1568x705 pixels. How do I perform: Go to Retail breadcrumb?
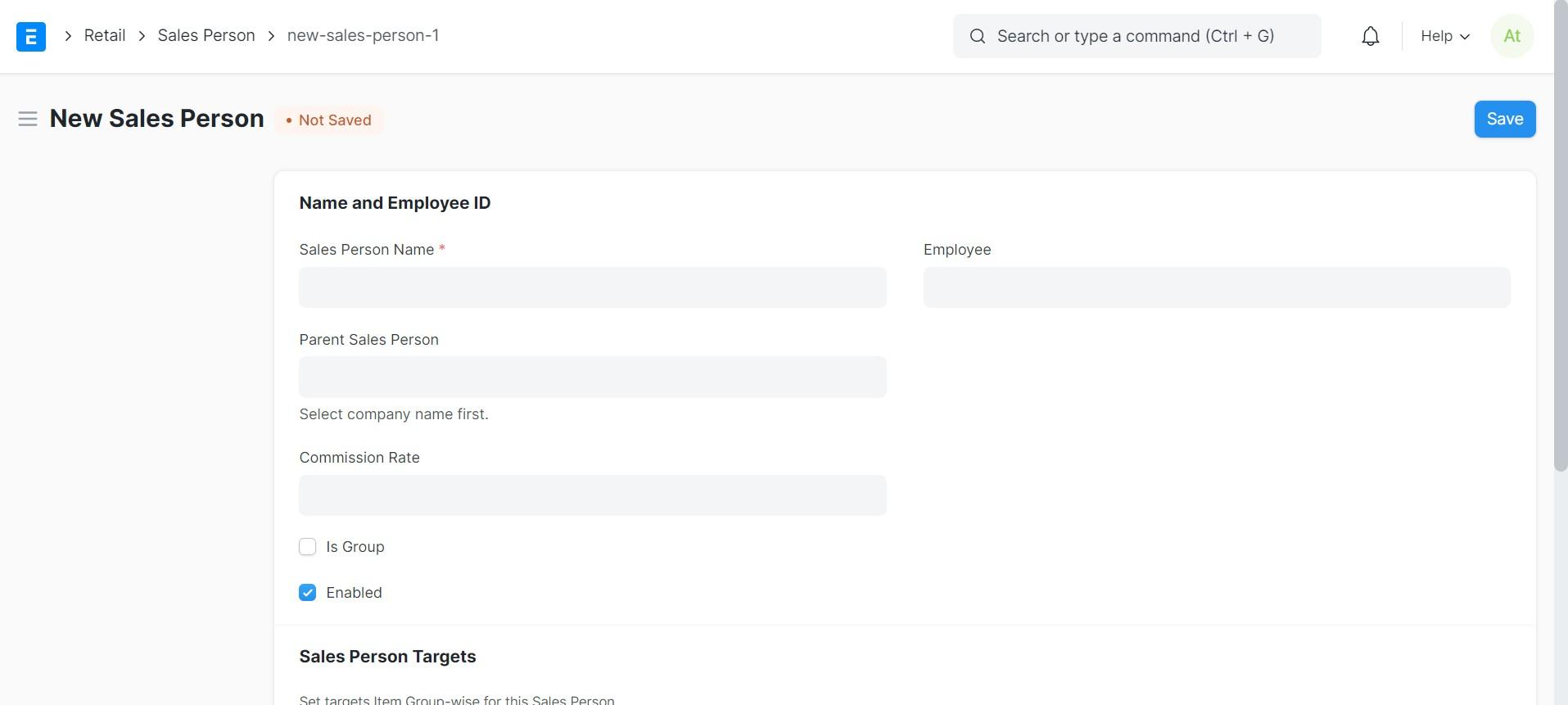[x=105, y=35]
